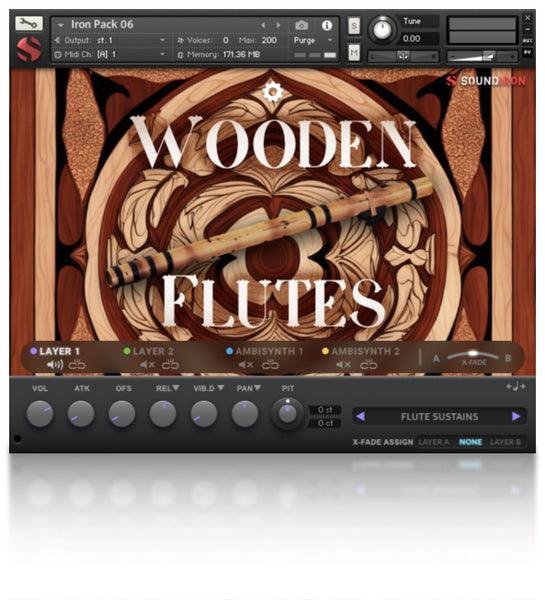Open the PAN knob dropdown arrow
545x600 pixels.
point(258,388)
